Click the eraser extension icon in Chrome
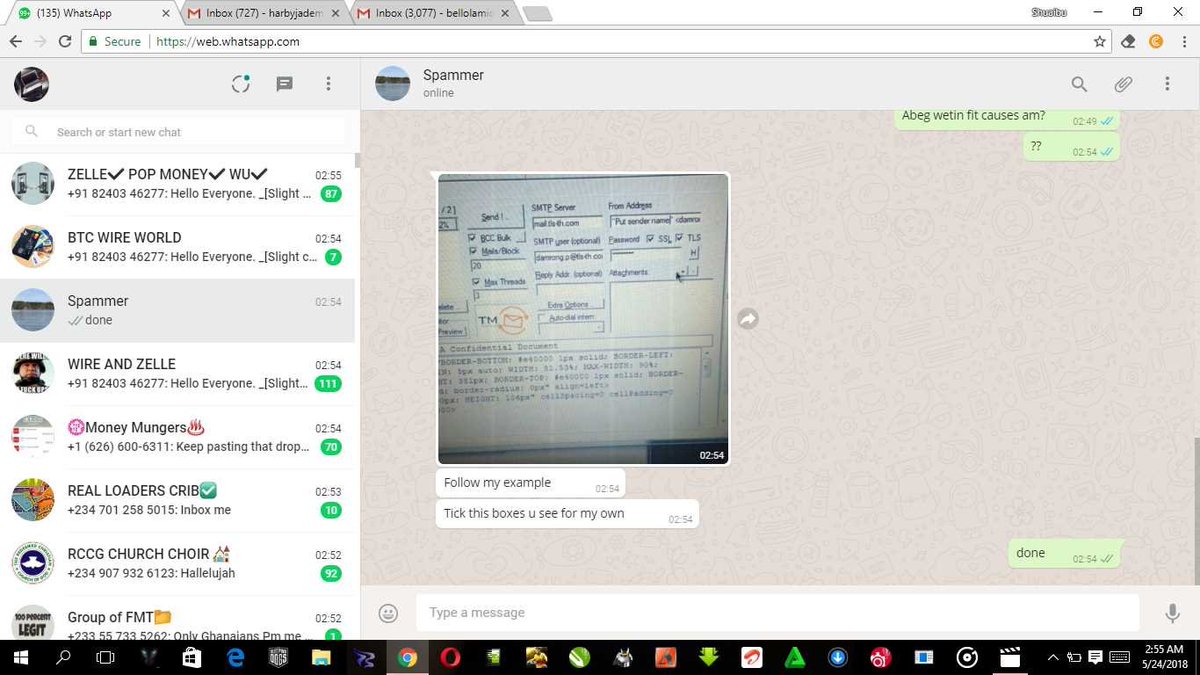 tap(1129, 42)
